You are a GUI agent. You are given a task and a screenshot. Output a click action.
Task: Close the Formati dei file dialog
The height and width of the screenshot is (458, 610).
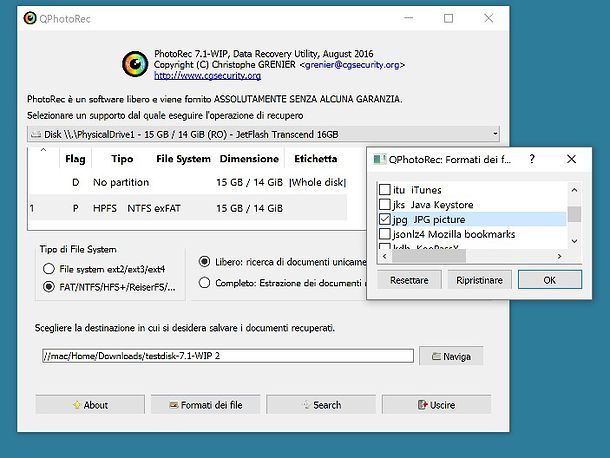tap(571, 159)
